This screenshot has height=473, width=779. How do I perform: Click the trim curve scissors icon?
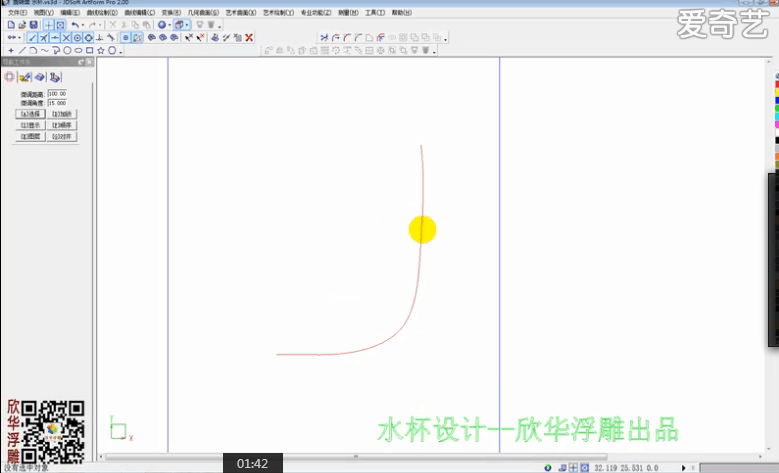[324, 37]
